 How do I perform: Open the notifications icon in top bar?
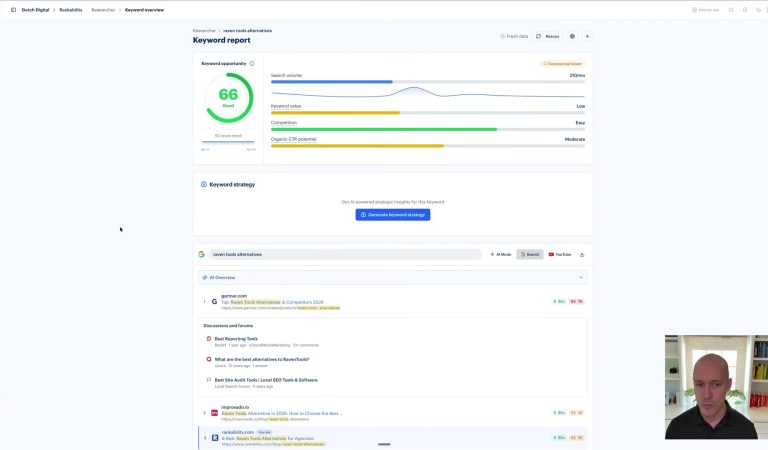pyautogui.click(x=745, y=10)
